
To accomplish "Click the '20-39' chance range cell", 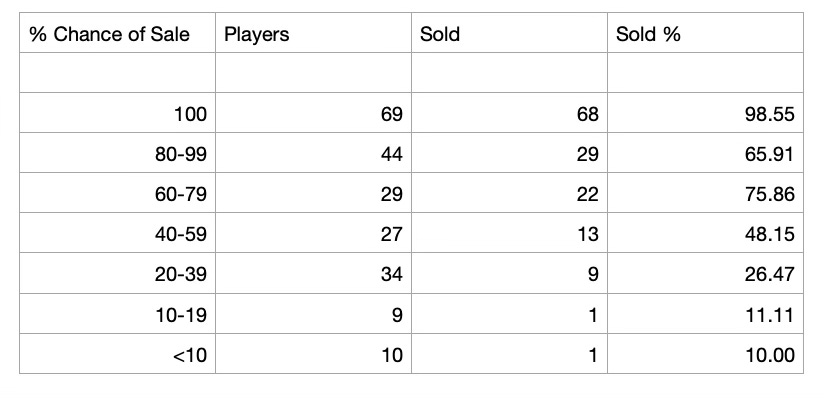I will point(117,273).
